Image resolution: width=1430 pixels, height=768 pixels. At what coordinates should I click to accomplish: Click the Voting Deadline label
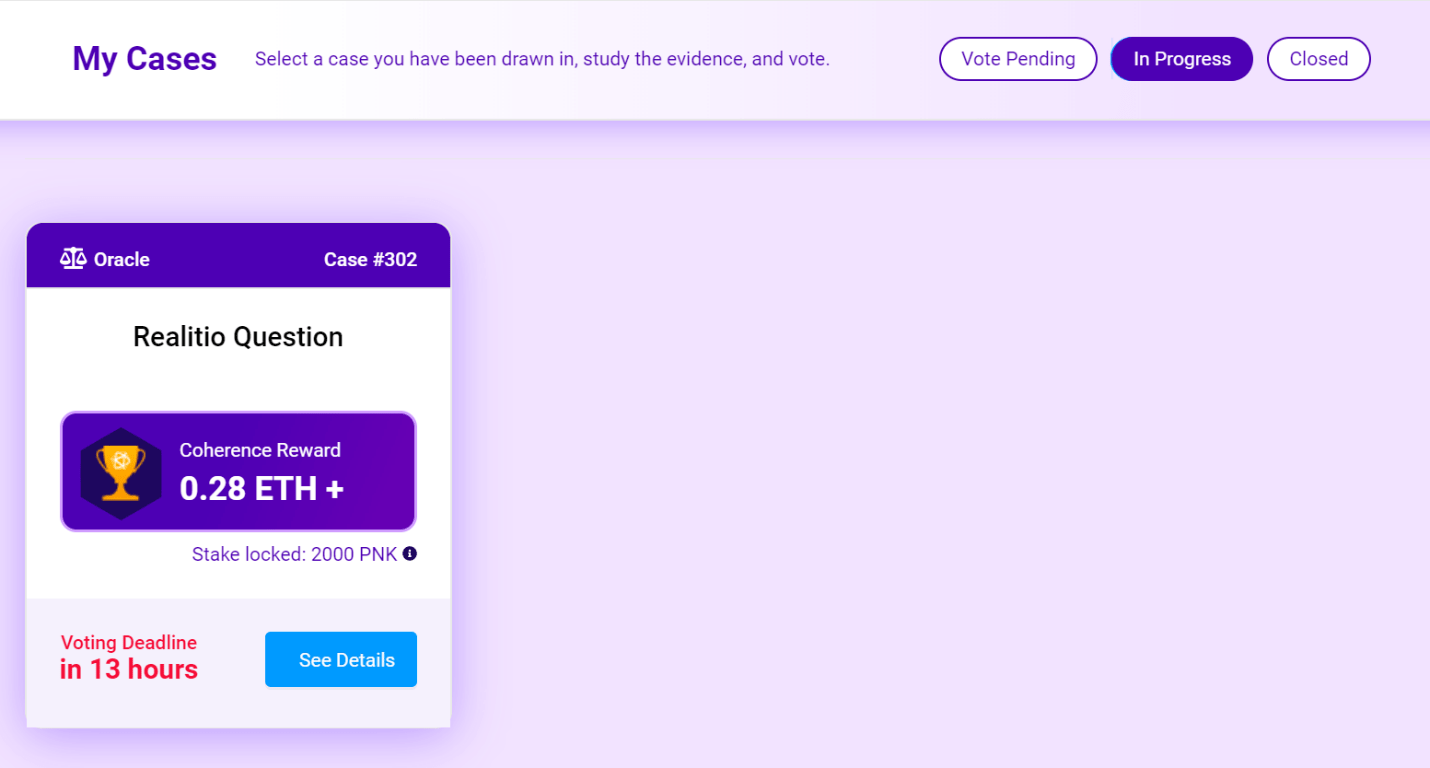click(x=128, y=642)
